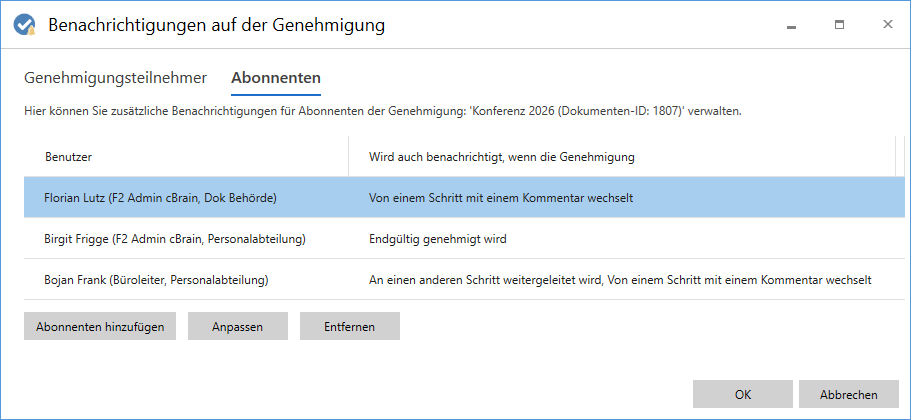911x420 pixels.
Task: Confirm with the OK button
Action: coord(743,394)
